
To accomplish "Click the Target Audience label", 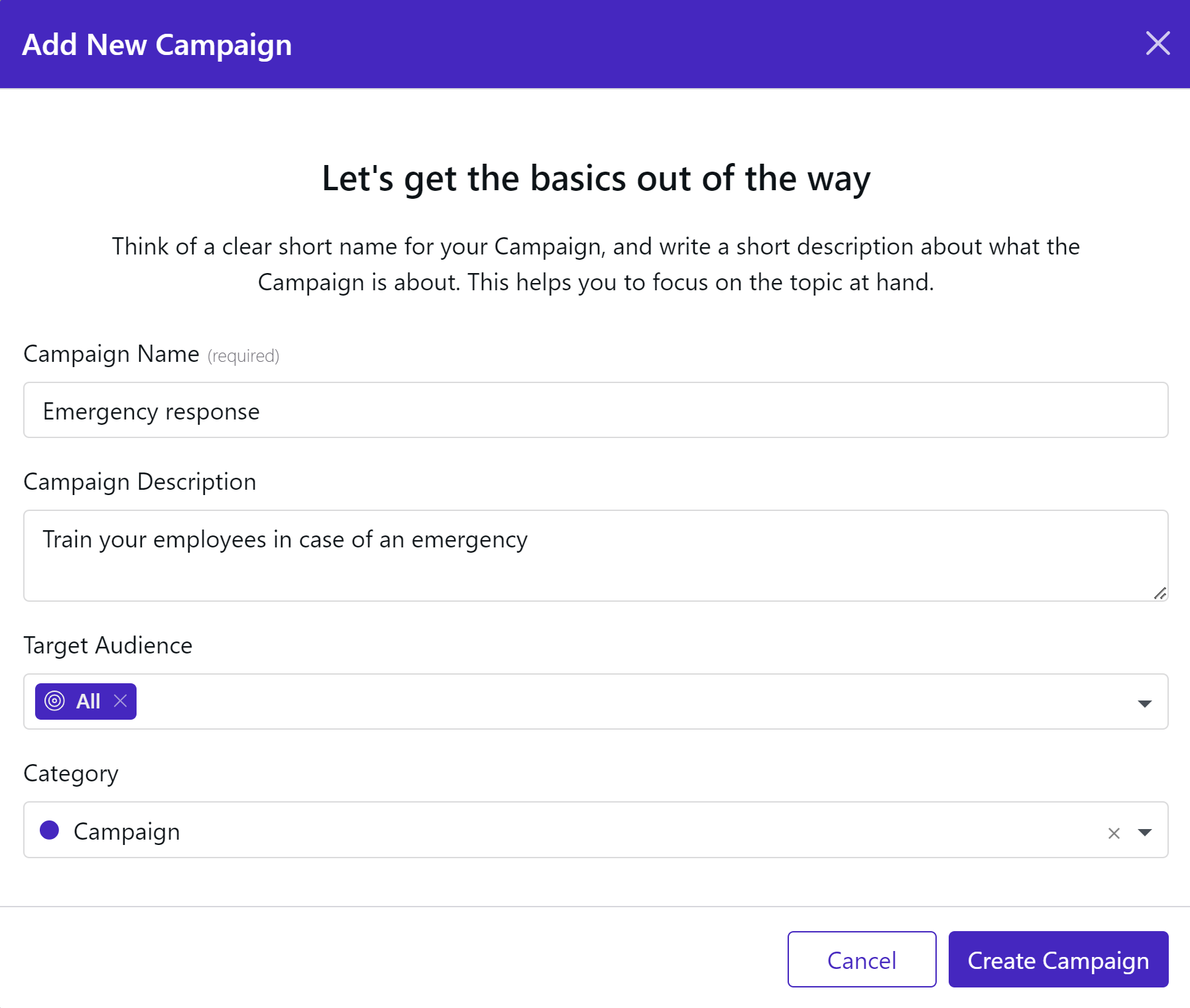I will [x=108, y=645].
